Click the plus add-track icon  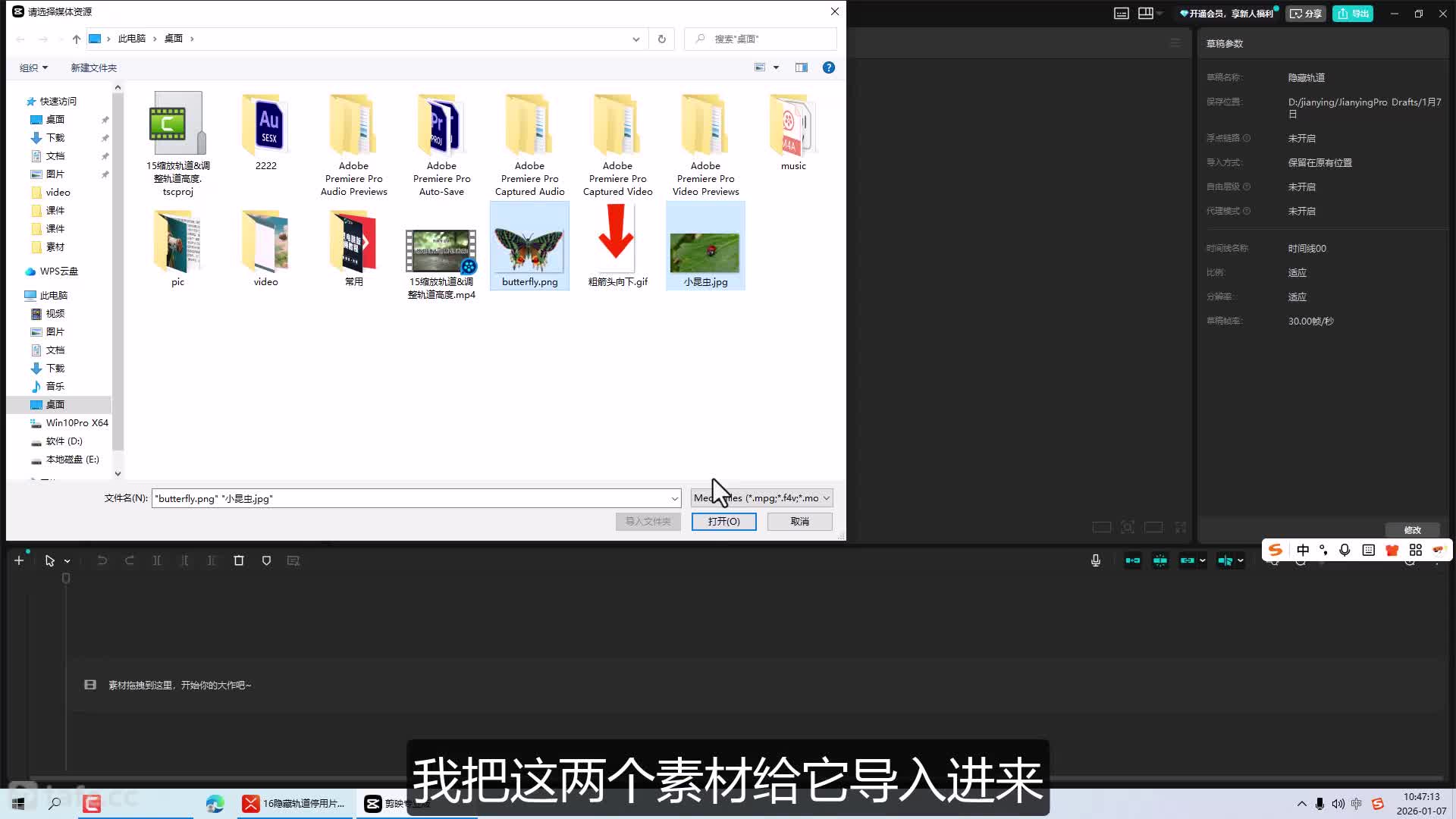[19, 560]
